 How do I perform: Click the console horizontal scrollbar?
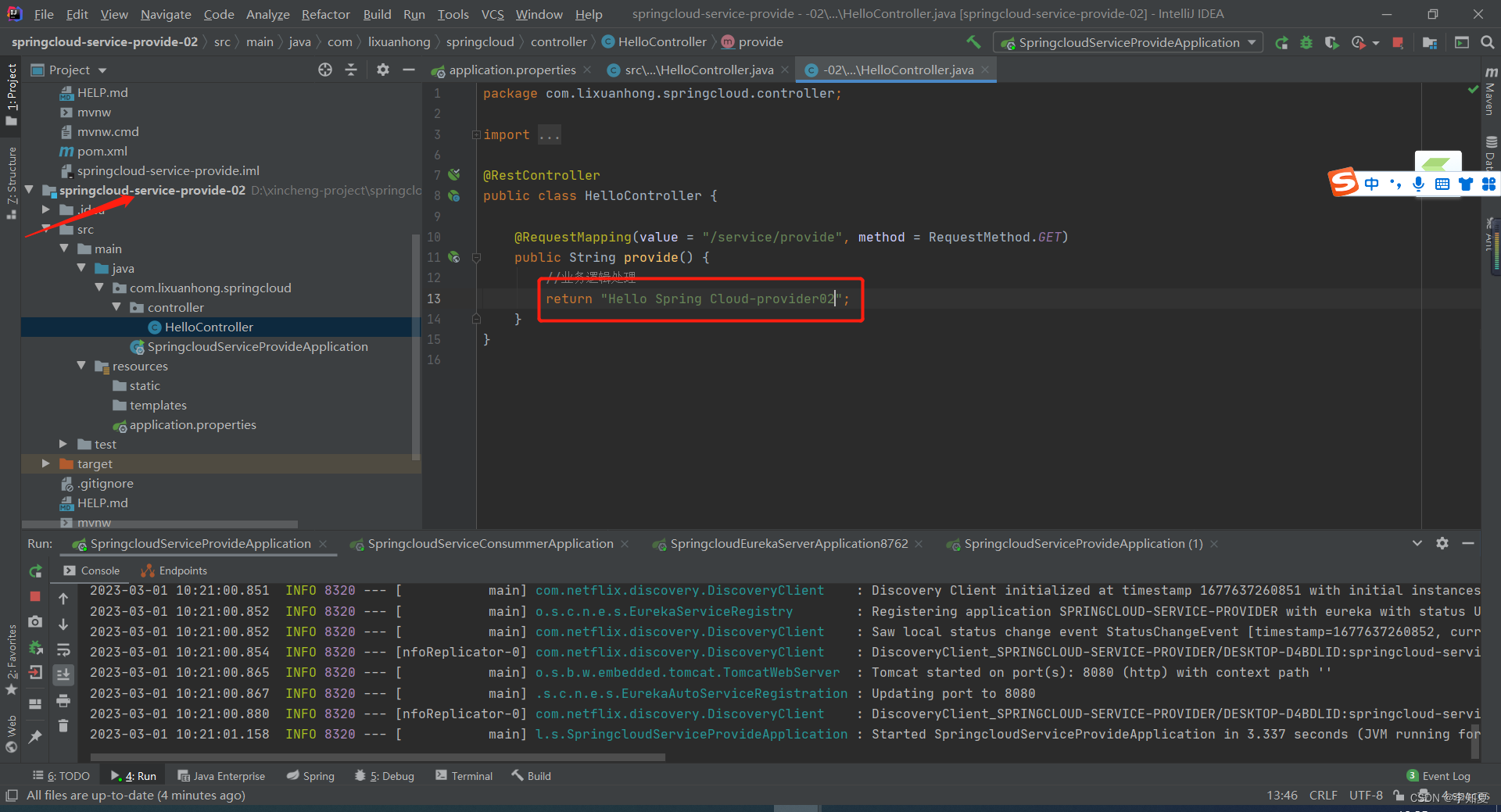[378, 757]
